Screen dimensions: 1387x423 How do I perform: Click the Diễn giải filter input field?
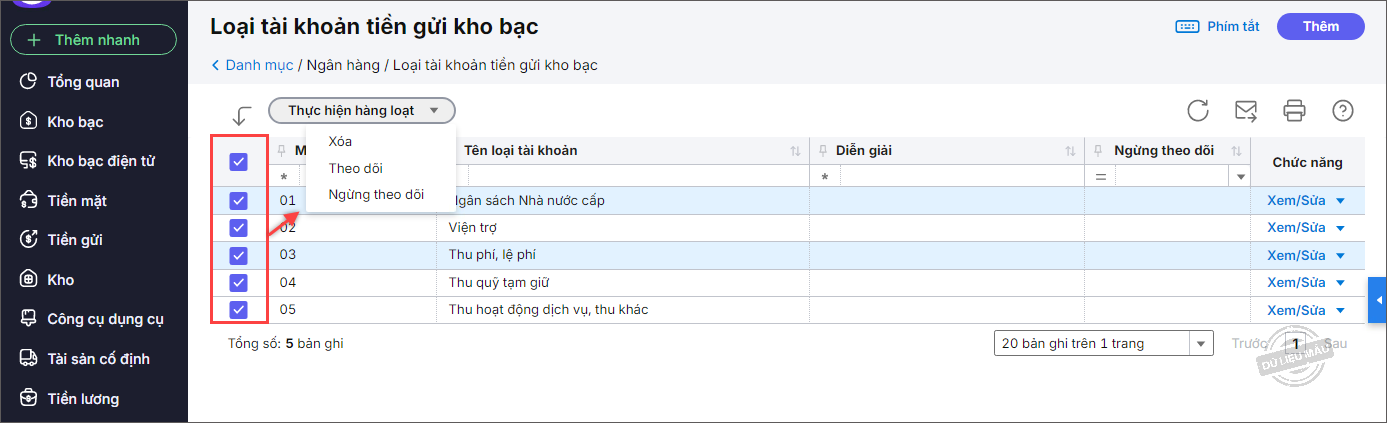point(960,177)
